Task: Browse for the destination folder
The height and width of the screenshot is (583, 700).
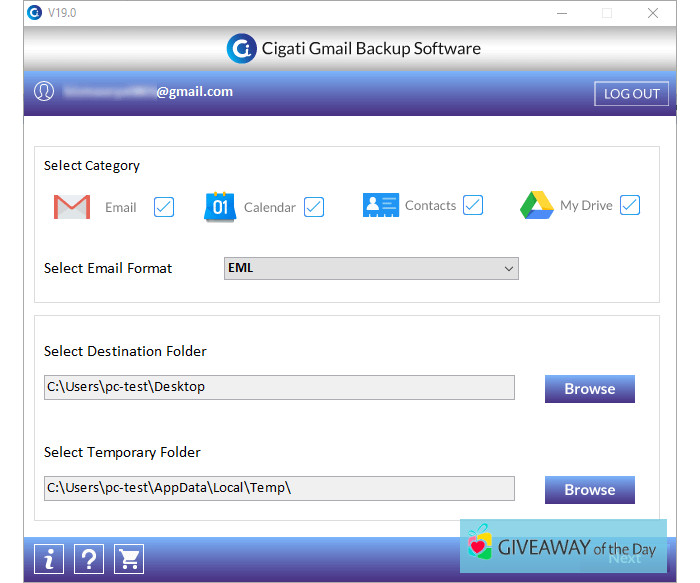Action: click(x=589, y=389)
